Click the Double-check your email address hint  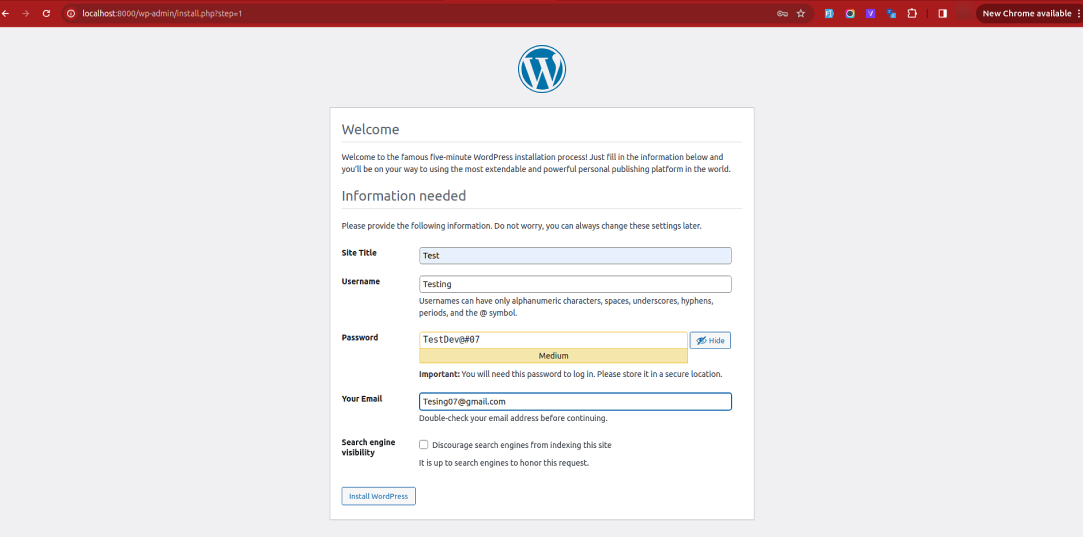click(x=513, y=418)
